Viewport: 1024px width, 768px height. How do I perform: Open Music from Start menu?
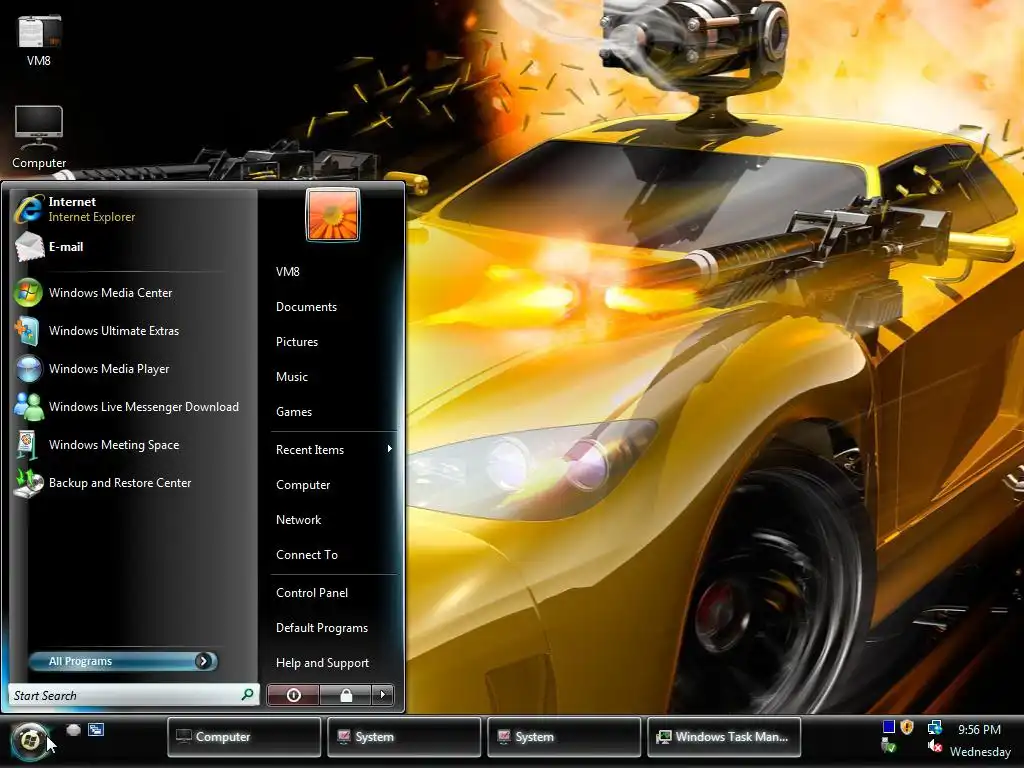[291, 377]
